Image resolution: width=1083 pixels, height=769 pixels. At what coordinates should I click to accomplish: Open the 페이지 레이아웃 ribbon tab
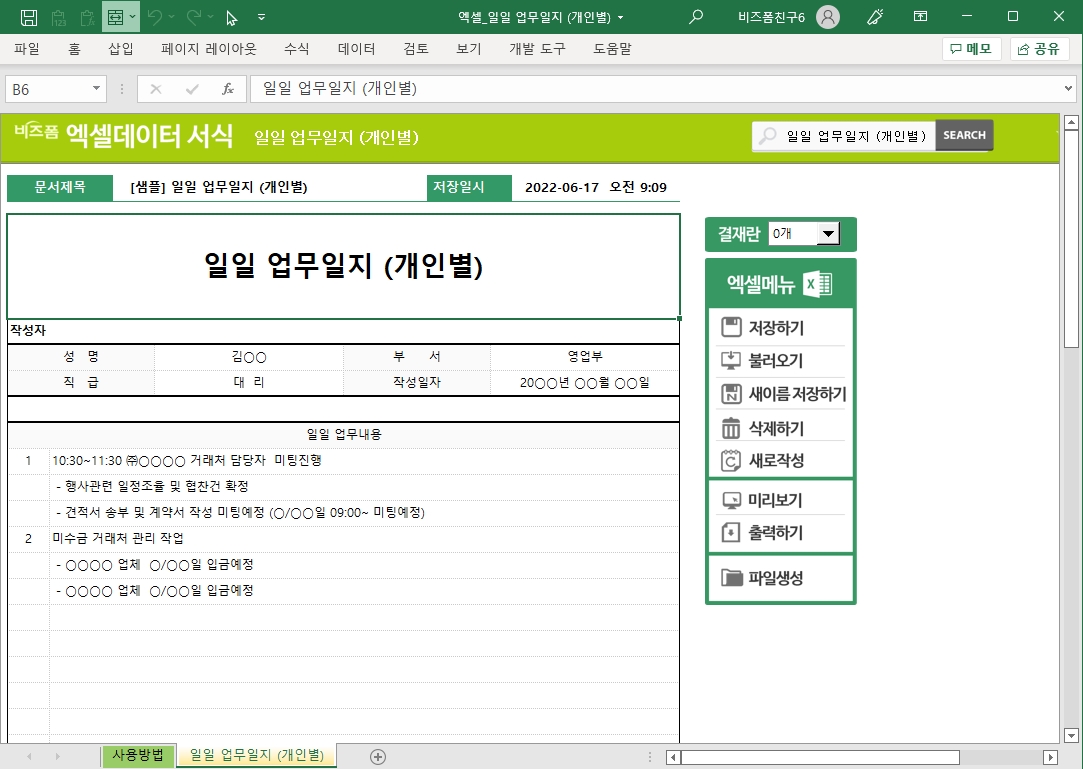click(209, 49)
